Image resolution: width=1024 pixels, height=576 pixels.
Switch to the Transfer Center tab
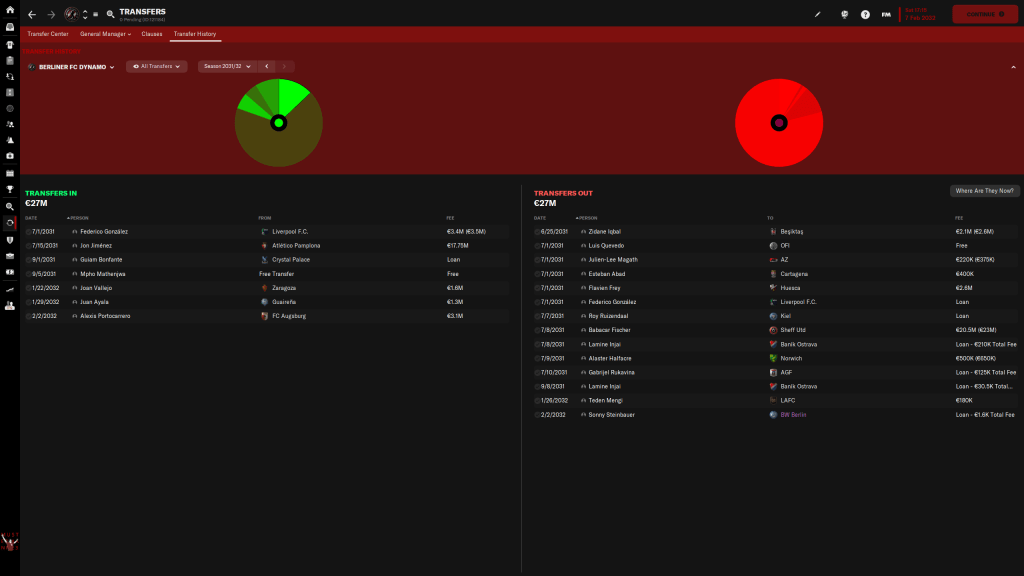(x=47, y=34)
